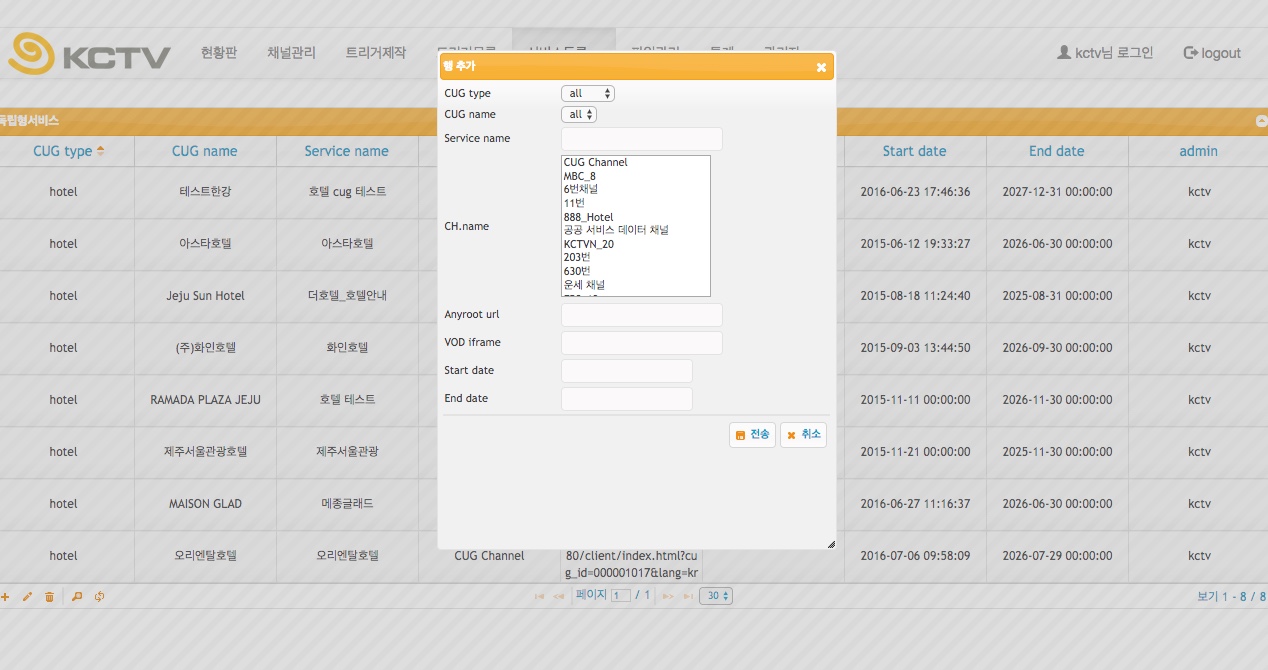
Task: Click the Service name input field
Action: (642, 139)
